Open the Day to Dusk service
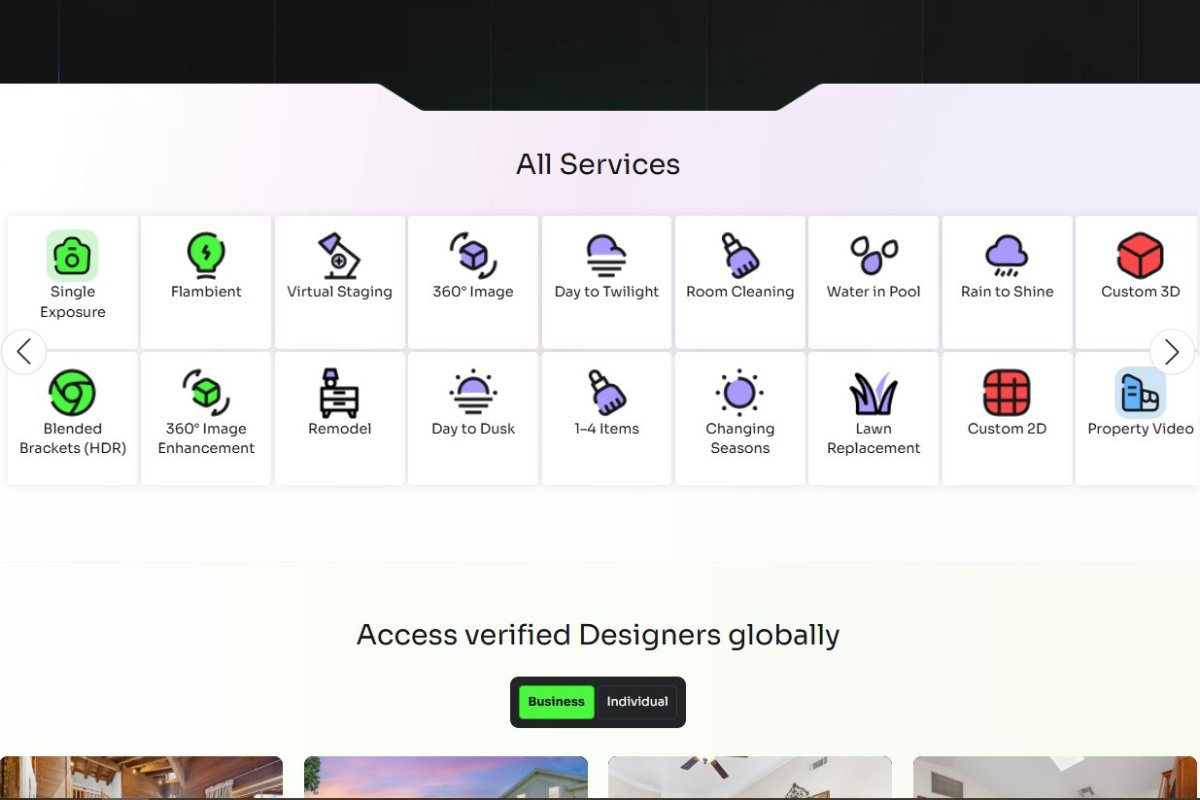The width and height of the screenshot is (1200, 800). point(473,394)
